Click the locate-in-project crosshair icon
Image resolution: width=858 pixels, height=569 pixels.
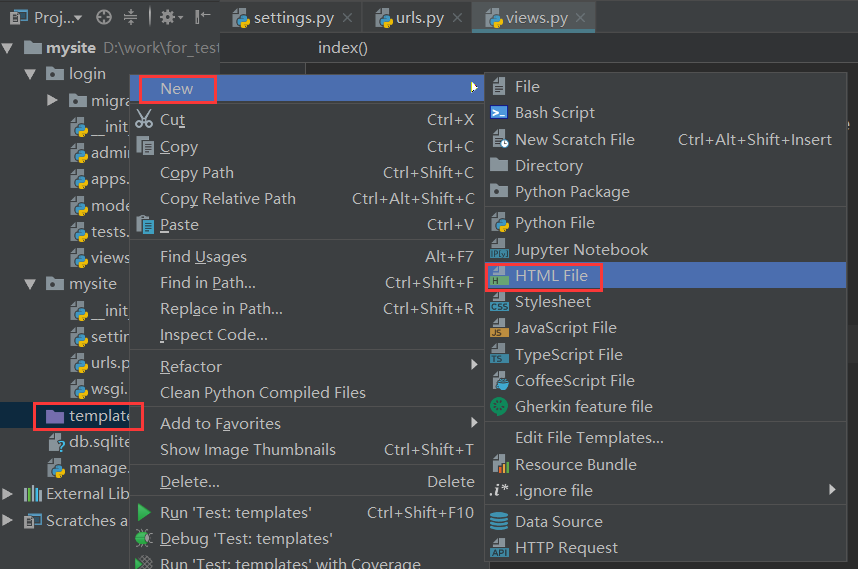tap(103, 18)
